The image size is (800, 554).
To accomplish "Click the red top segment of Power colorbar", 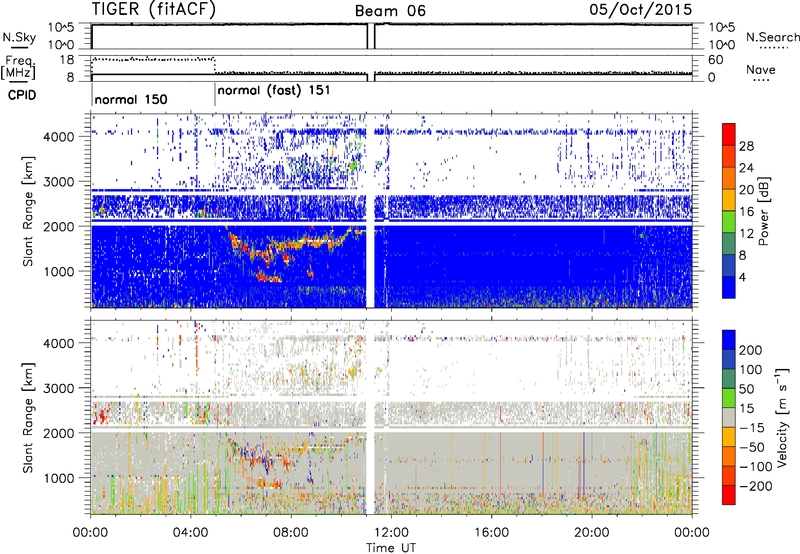I will 729,134.
